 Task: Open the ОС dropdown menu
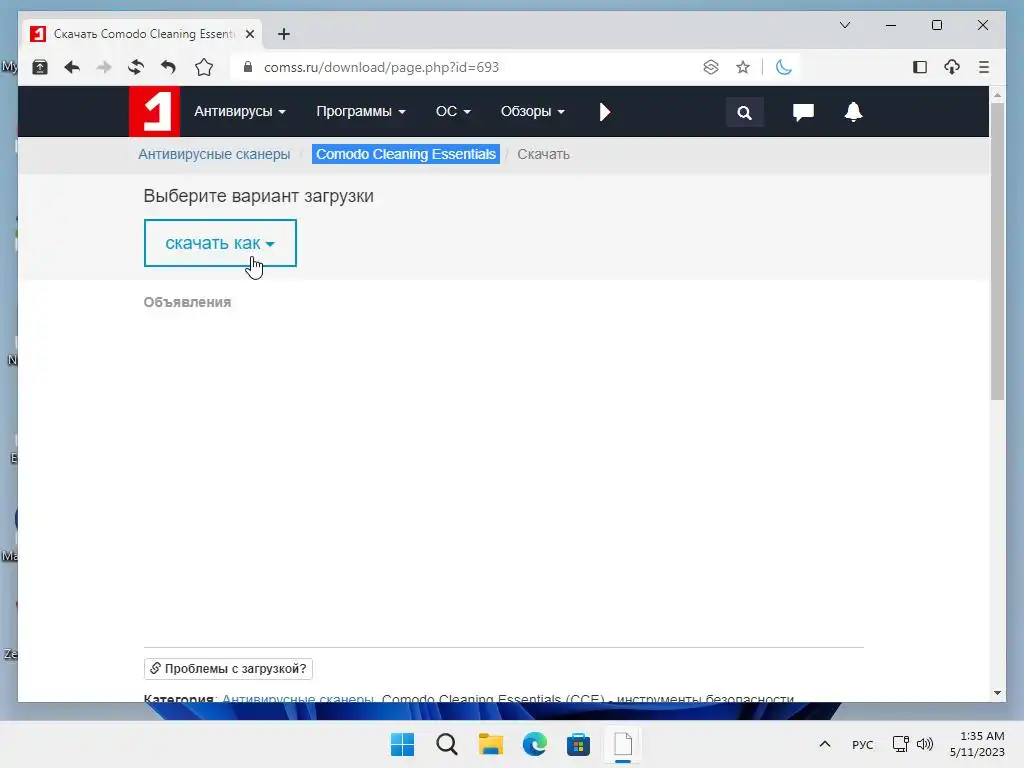(x=453, y=112)
